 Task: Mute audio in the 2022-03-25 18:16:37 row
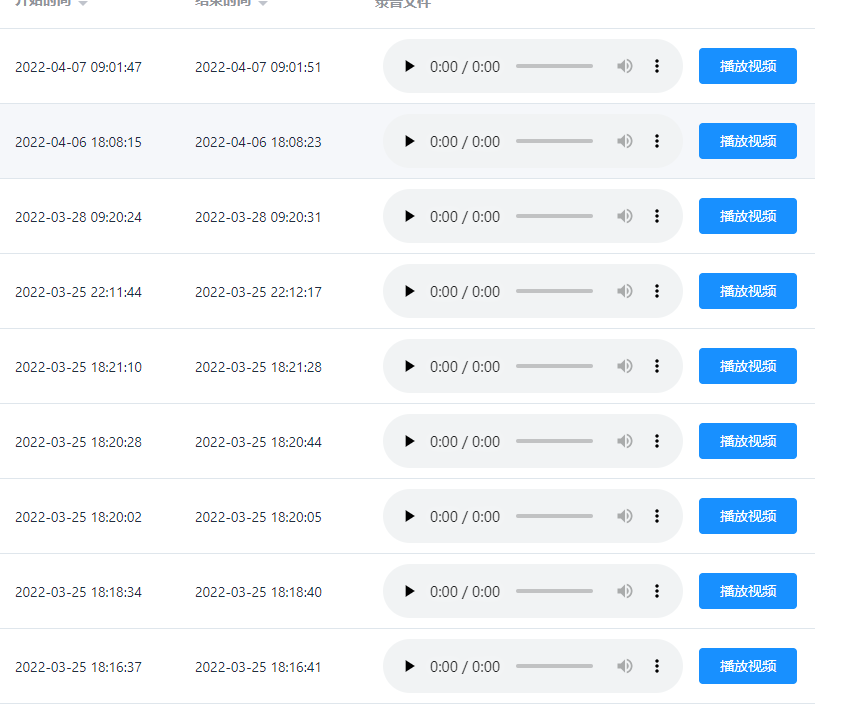point(624,666)
